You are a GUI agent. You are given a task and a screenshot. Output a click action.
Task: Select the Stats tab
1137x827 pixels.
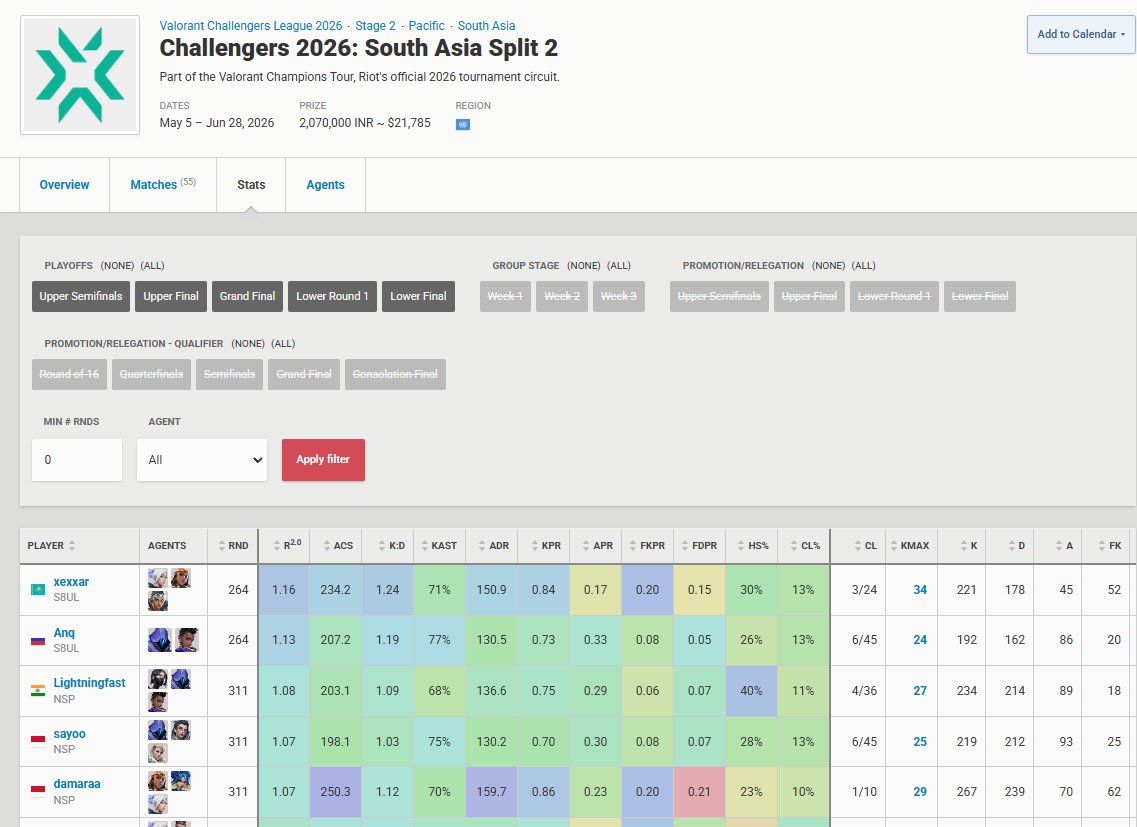tap(251, 185)
